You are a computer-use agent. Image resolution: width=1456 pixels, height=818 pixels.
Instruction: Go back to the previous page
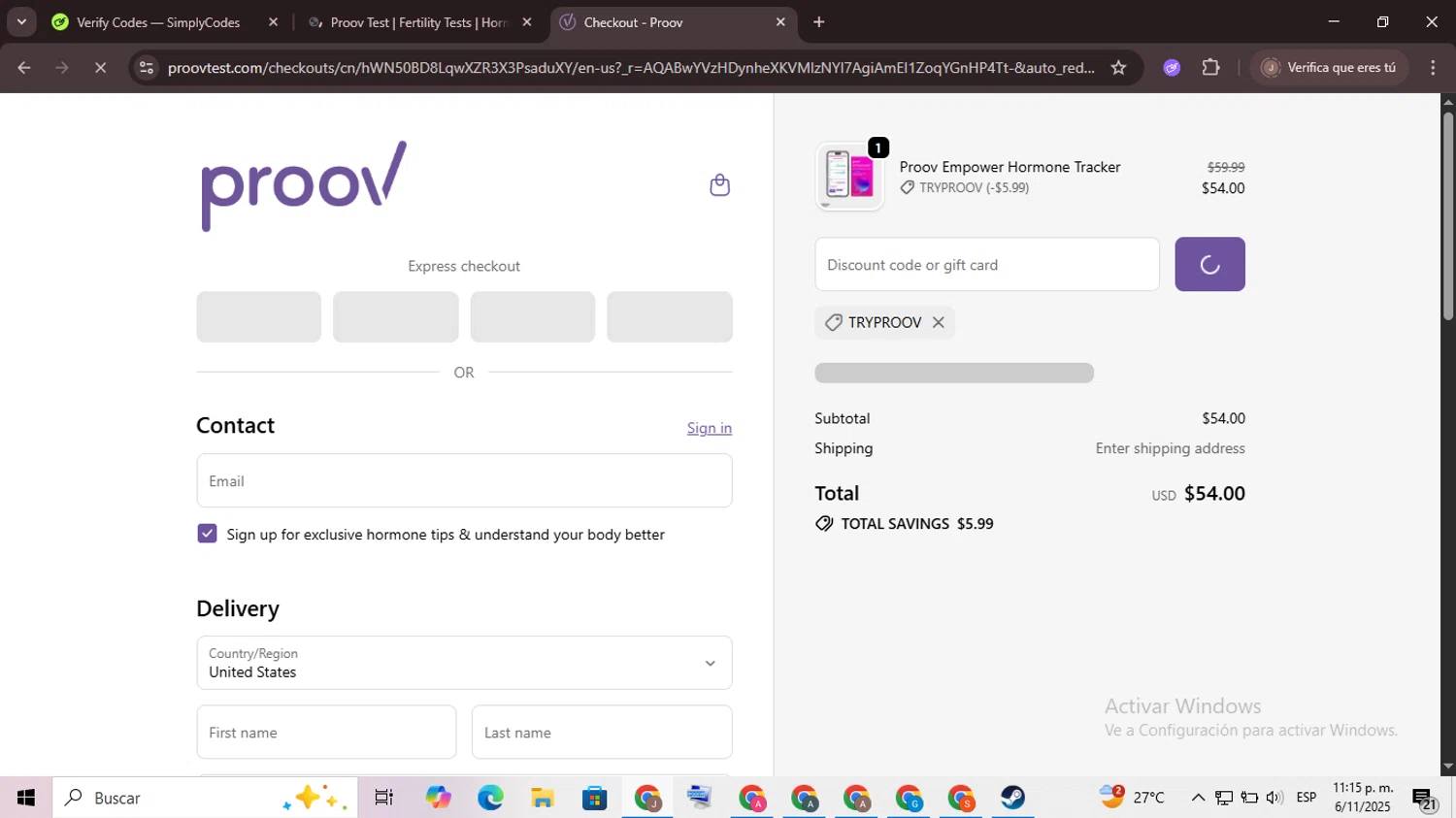pos(24,67)
